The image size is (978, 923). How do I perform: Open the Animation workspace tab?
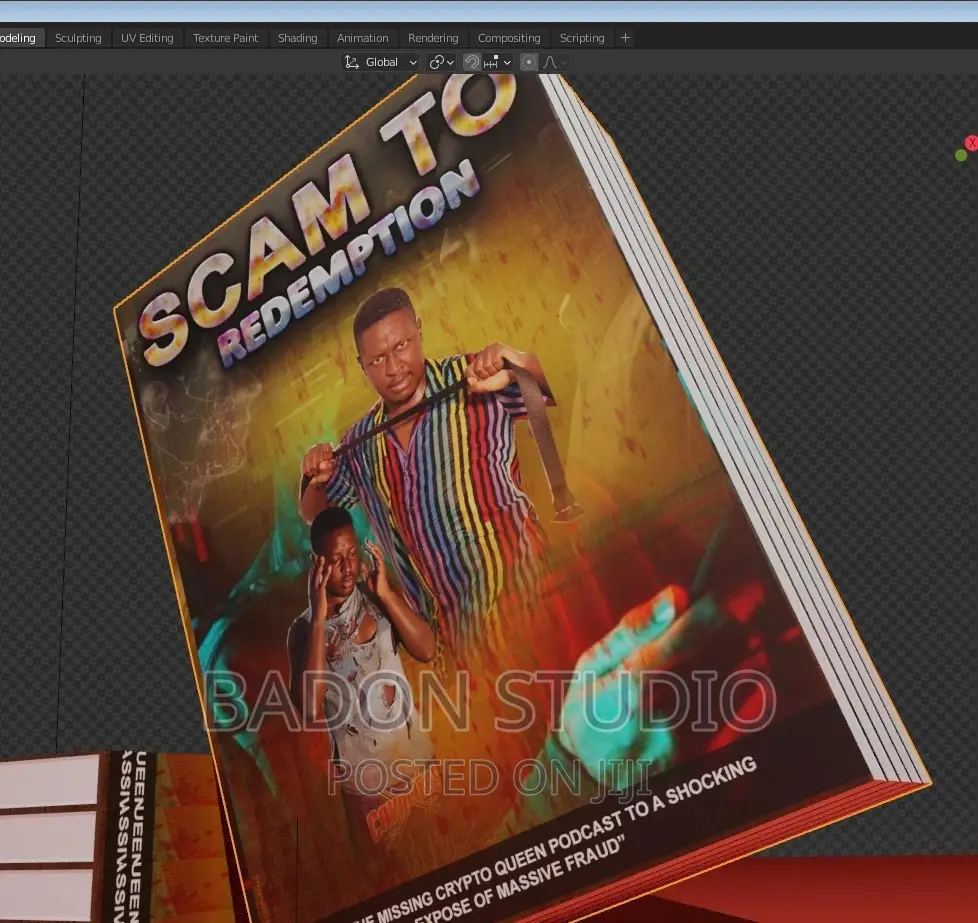(362, 38)
